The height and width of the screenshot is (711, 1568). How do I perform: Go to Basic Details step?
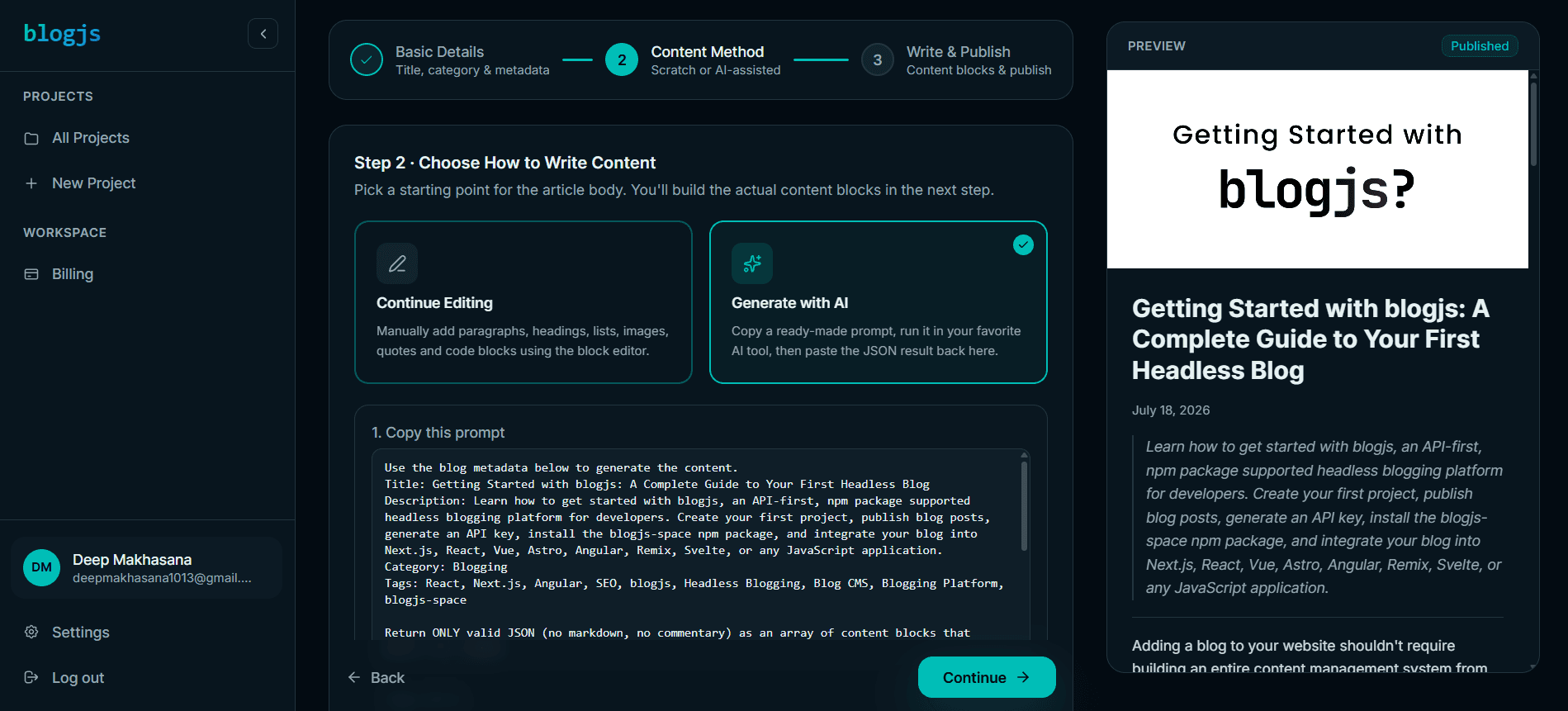tap(450, 59)
